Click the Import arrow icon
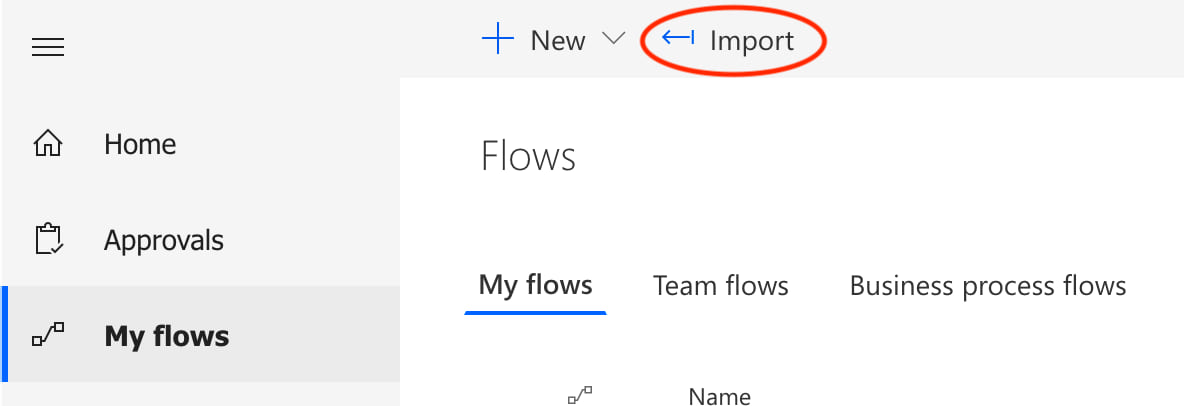This screenshot has width=1184, height=406. coord(678,38)
